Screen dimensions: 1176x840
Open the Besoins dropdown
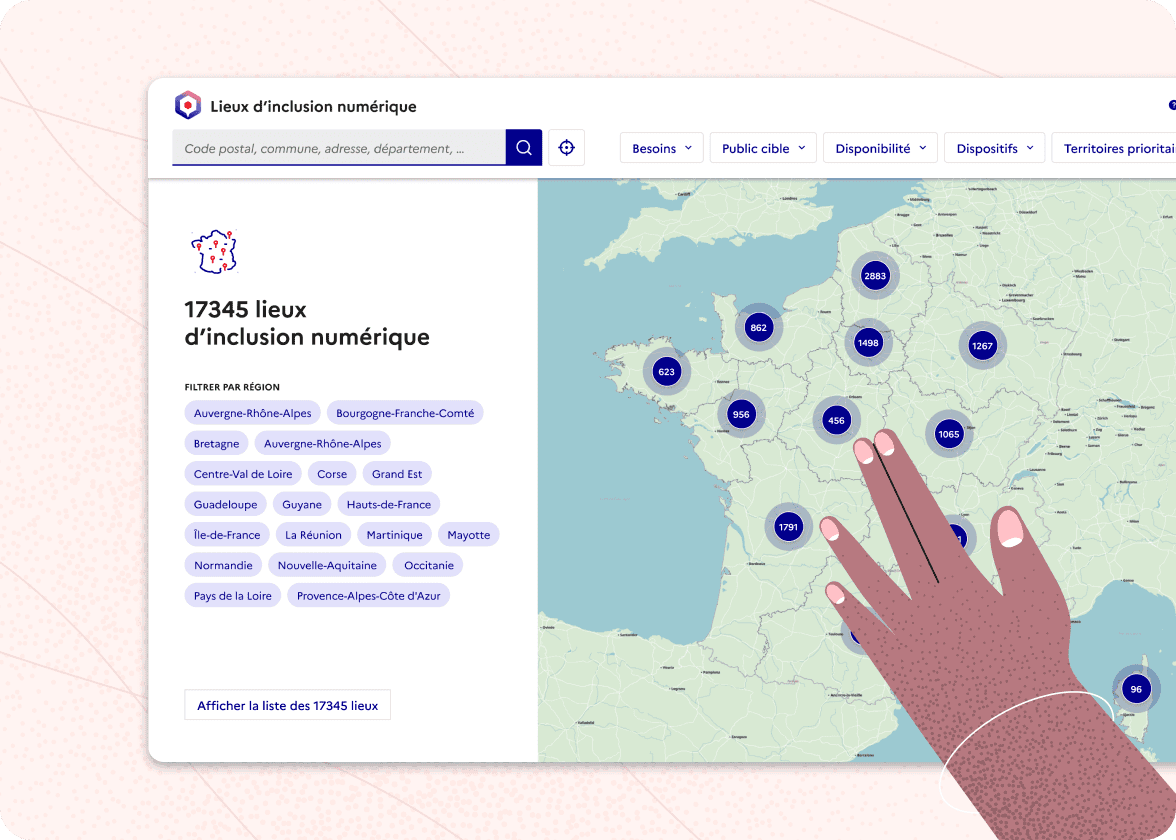pos(661,147)
